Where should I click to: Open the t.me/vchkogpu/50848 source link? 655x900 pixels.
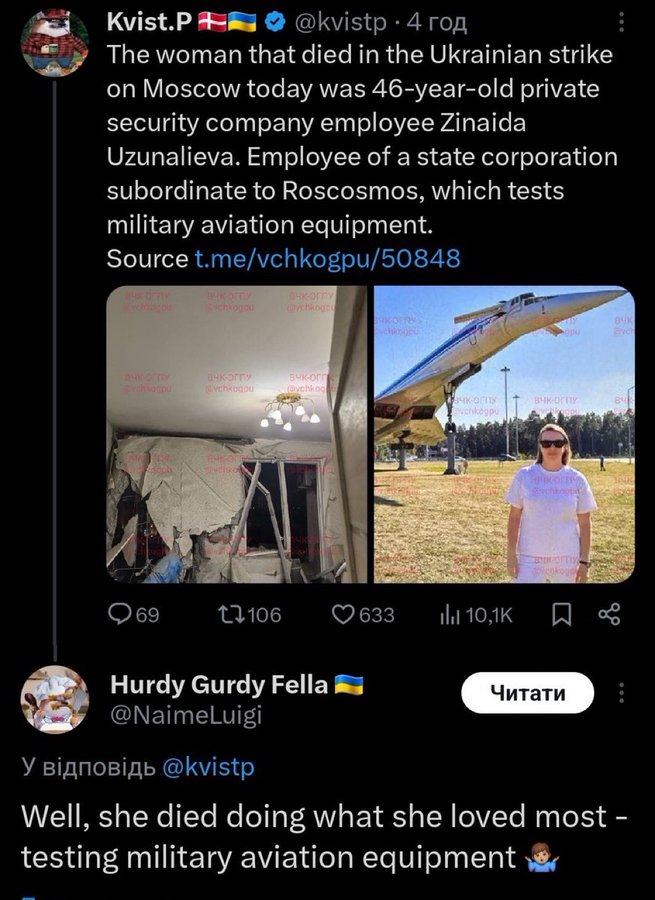point(327,259)
